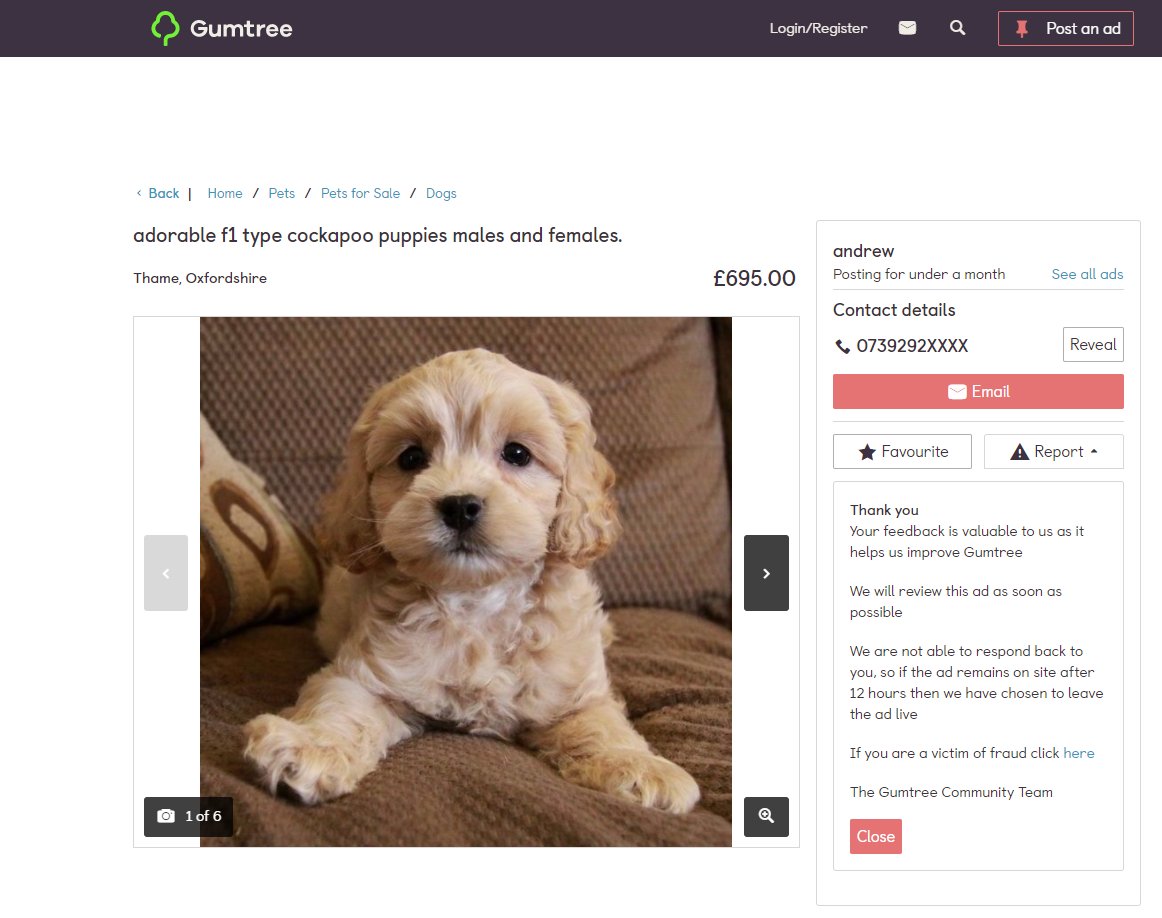Close the feedback thank-you message
Screen dimensions: 1162x918
point(876,836)
